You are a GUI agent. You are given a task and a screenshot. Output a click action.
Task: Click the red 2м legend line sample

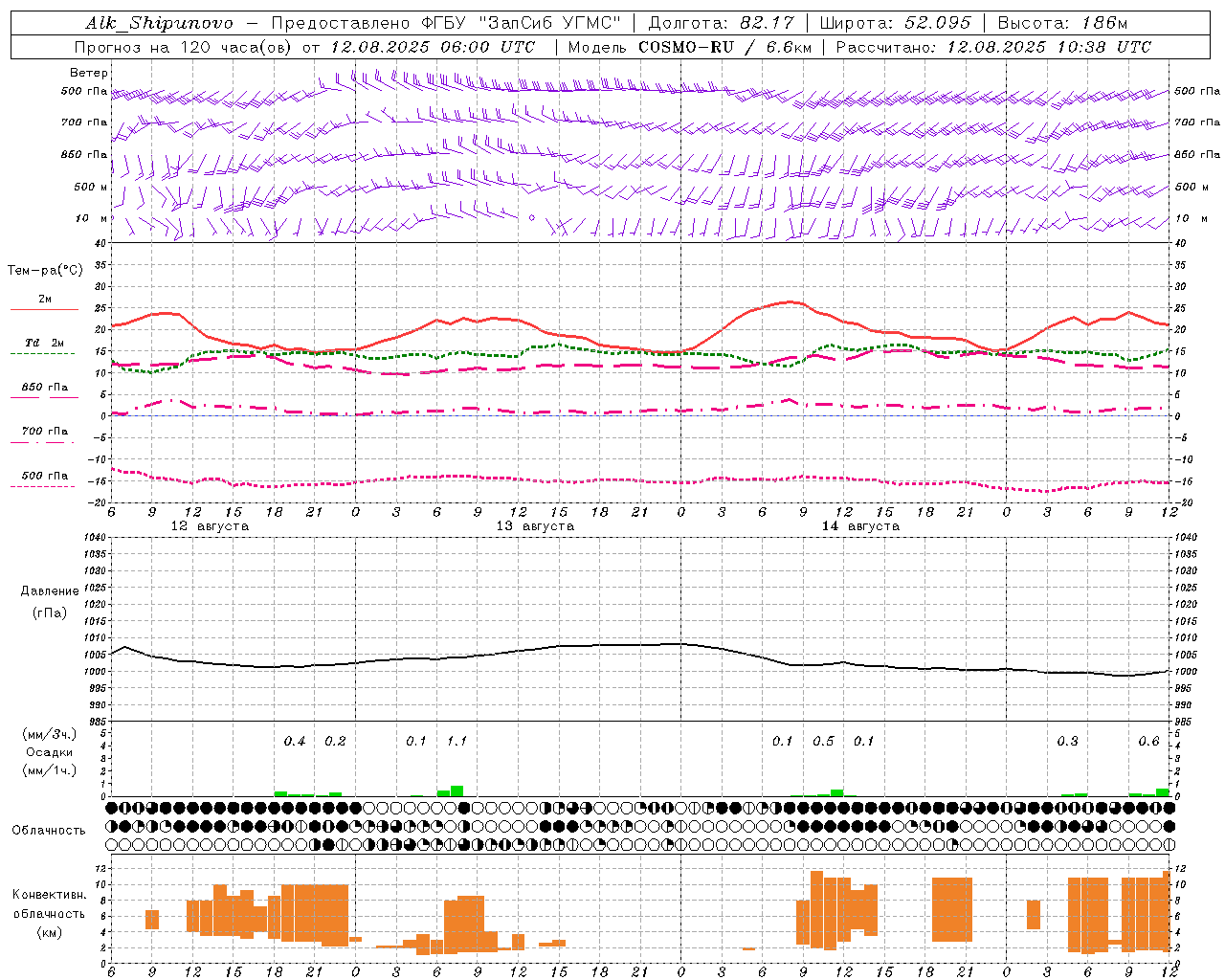[44, 310]
